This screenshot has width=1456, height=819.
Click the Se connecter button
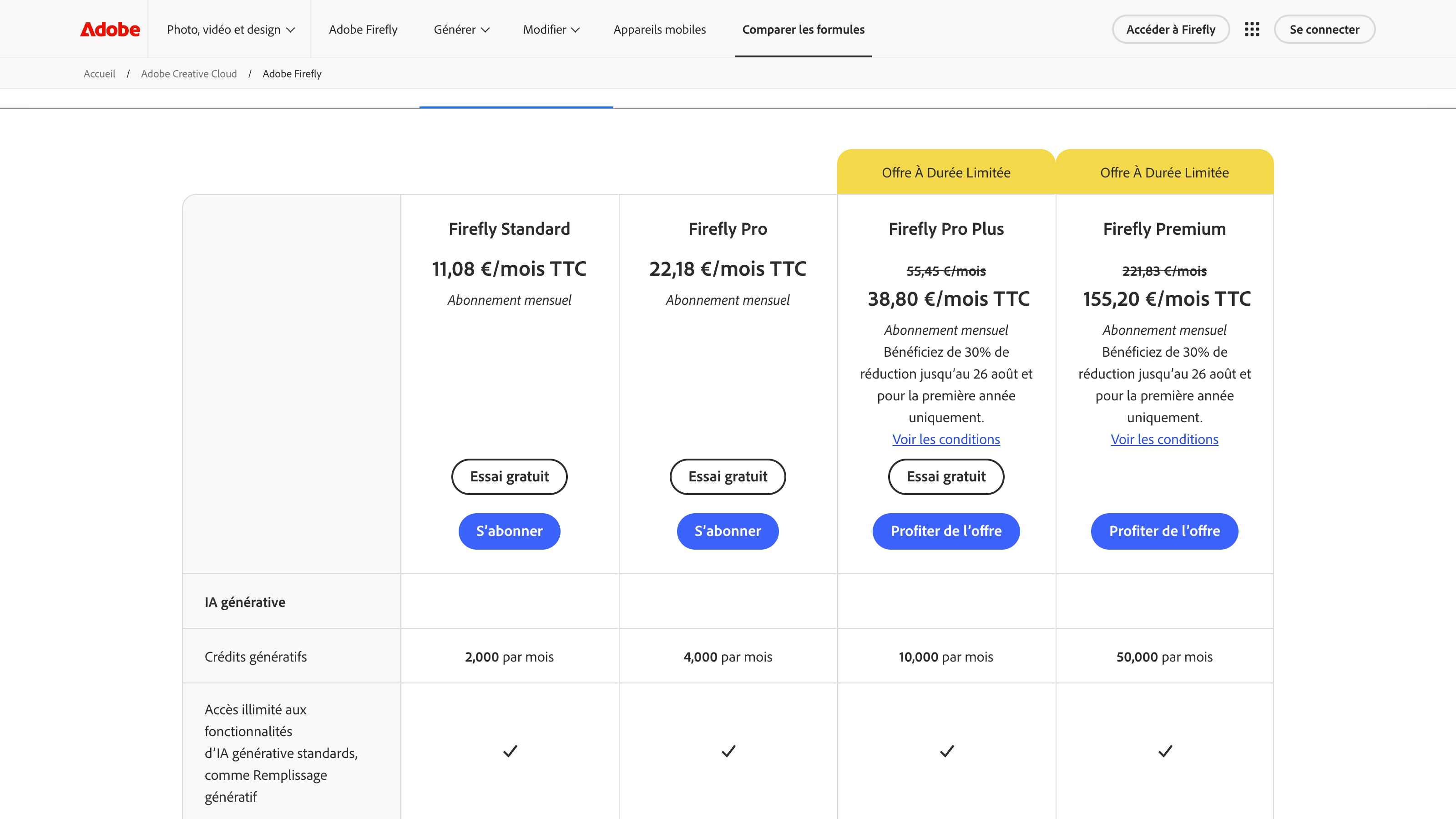click(x=1325, y=30)
